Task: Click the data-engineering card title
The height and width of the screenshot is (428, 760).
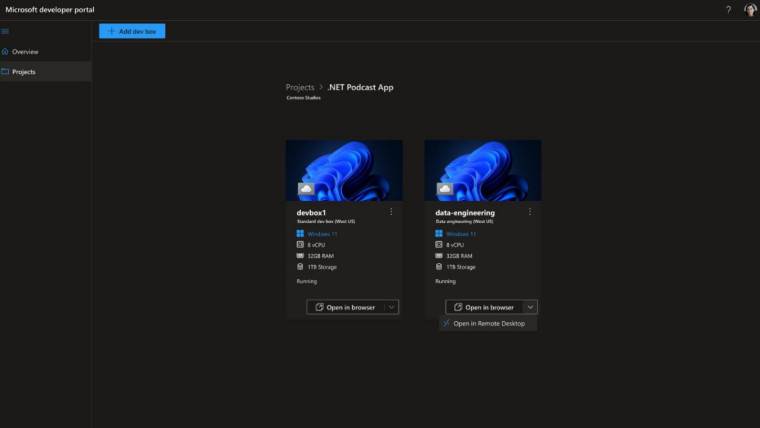Action: (x=465, y=212)
